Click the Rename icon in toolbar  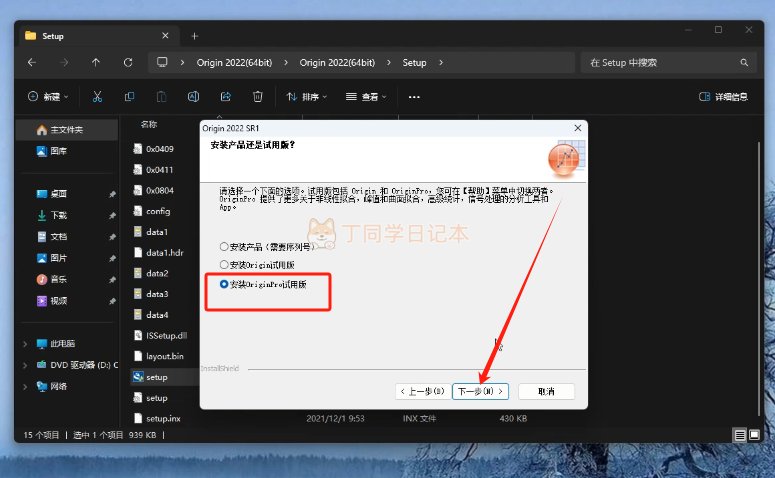pos(193,97)
